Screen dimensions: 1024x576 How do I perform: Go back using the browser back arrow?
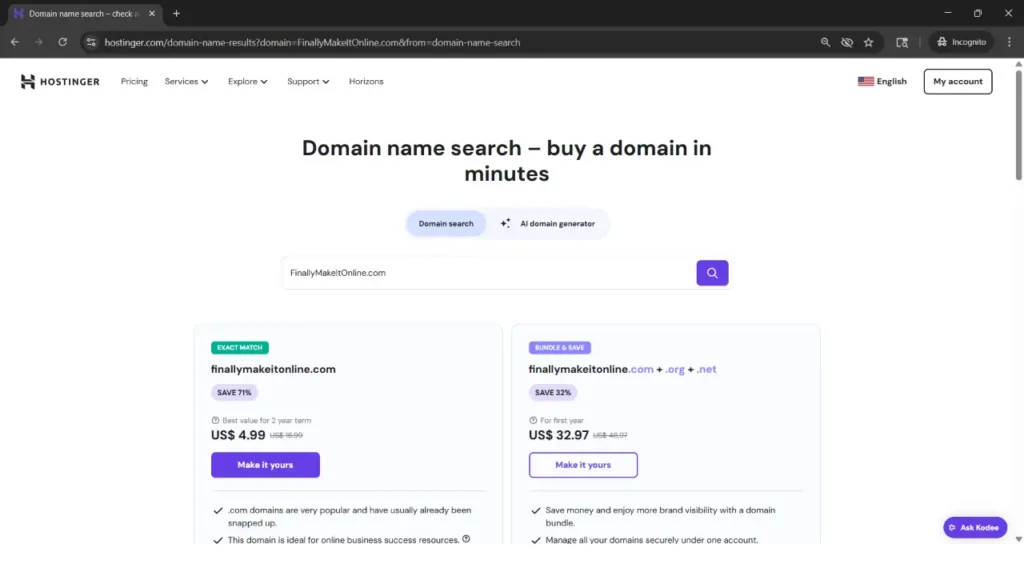tap(15, 42)
